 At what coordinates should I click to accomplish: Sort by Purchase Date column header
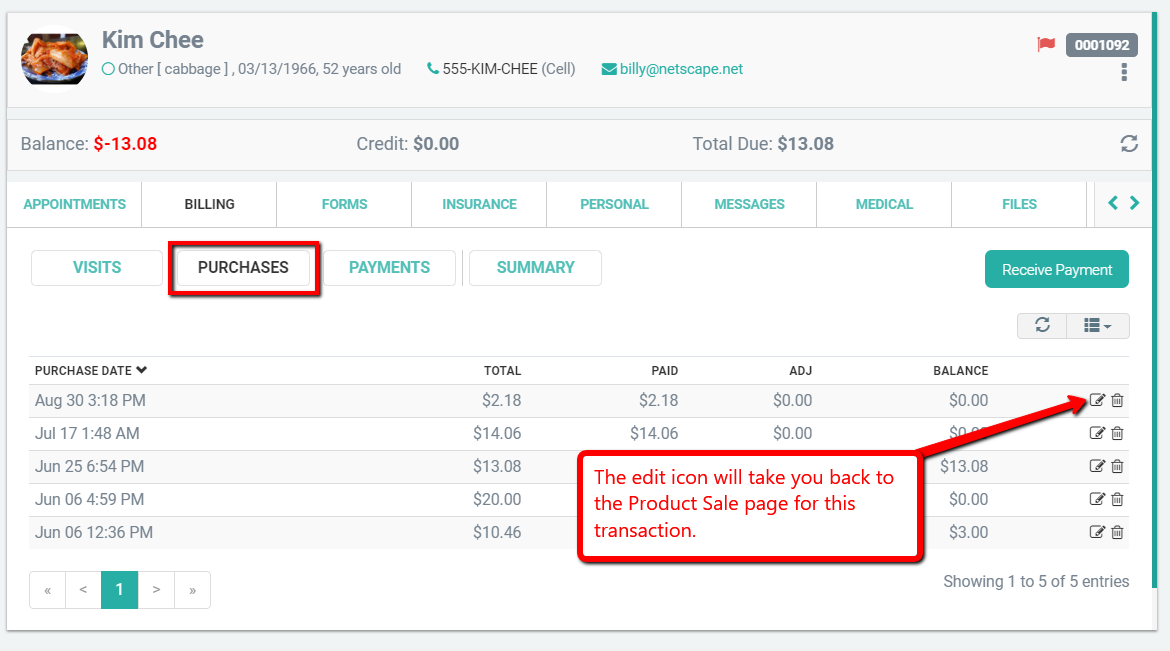click(91, 371)
